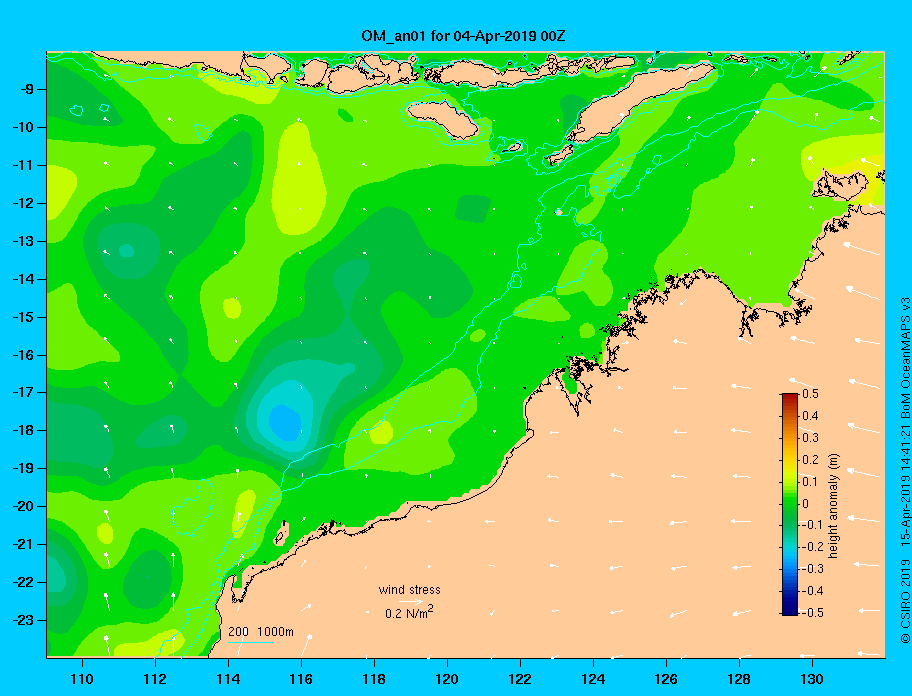Click the '110' longitude axis label
This screenshot has height=696, width=912.
[x=82, y=679]
